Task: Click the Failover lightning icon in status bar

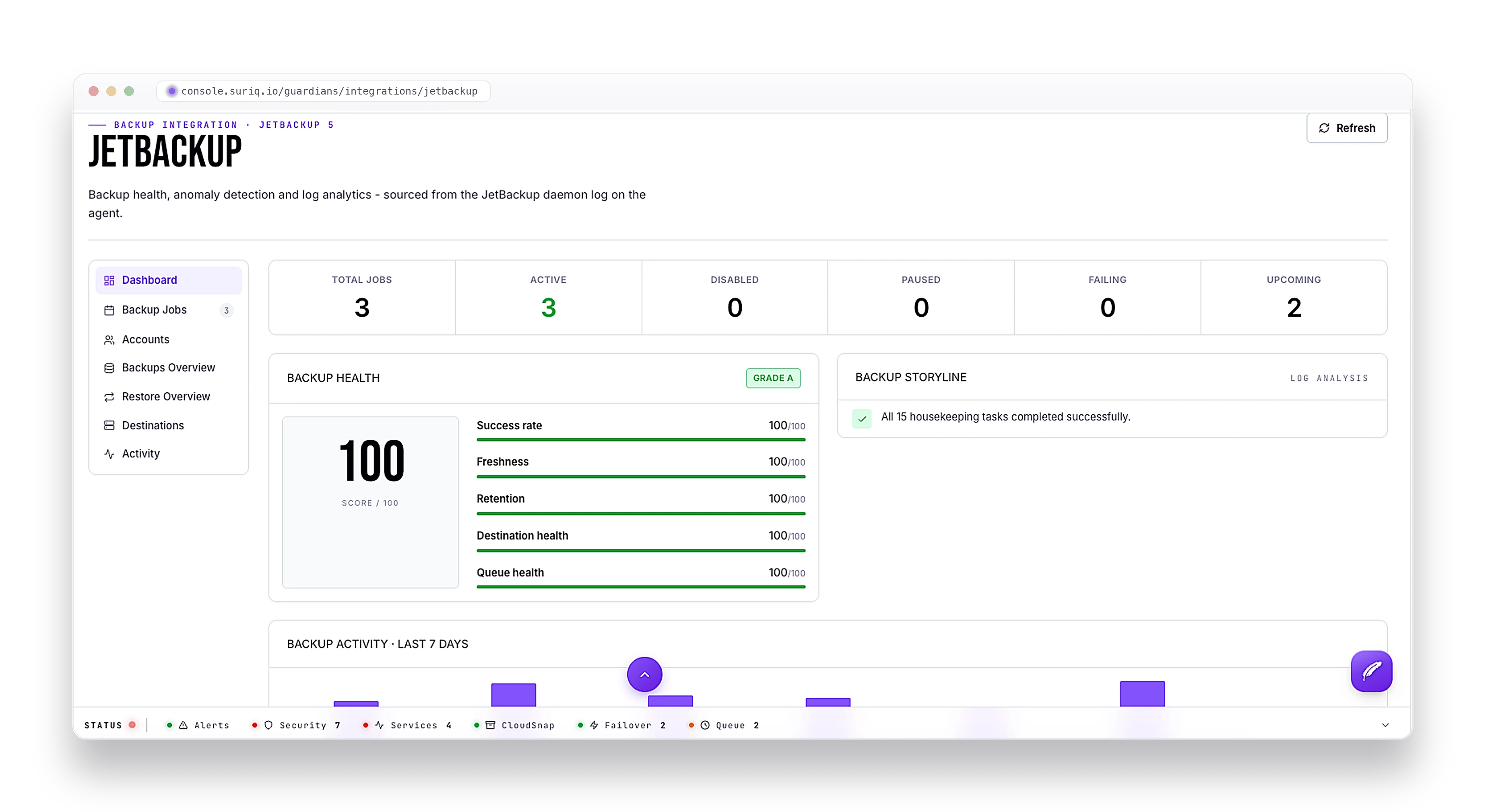Action: 594,725
